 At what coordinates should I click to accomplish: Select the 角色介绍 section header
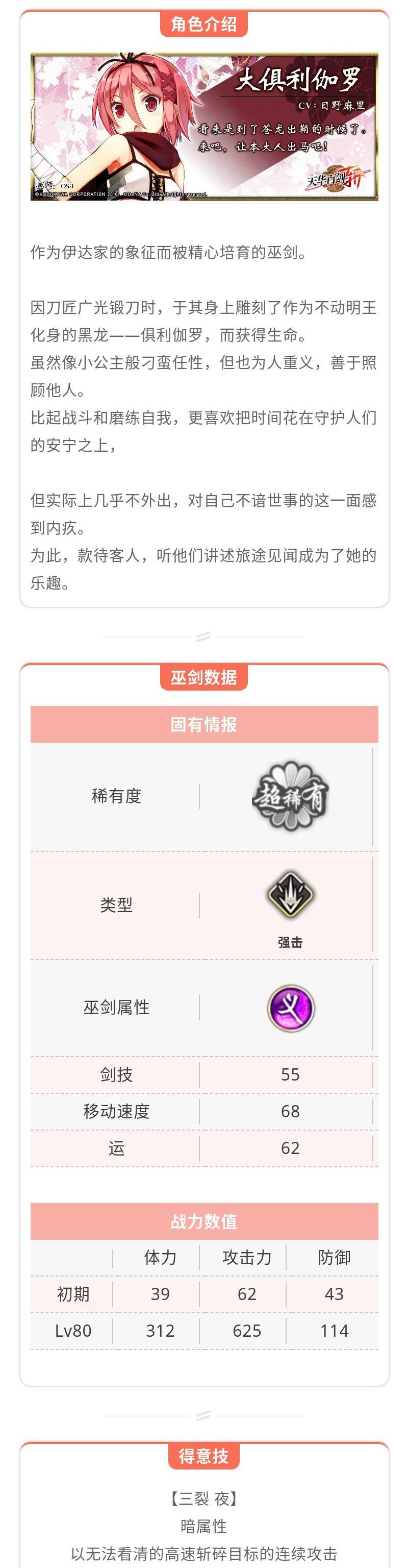tap(203, 24)
